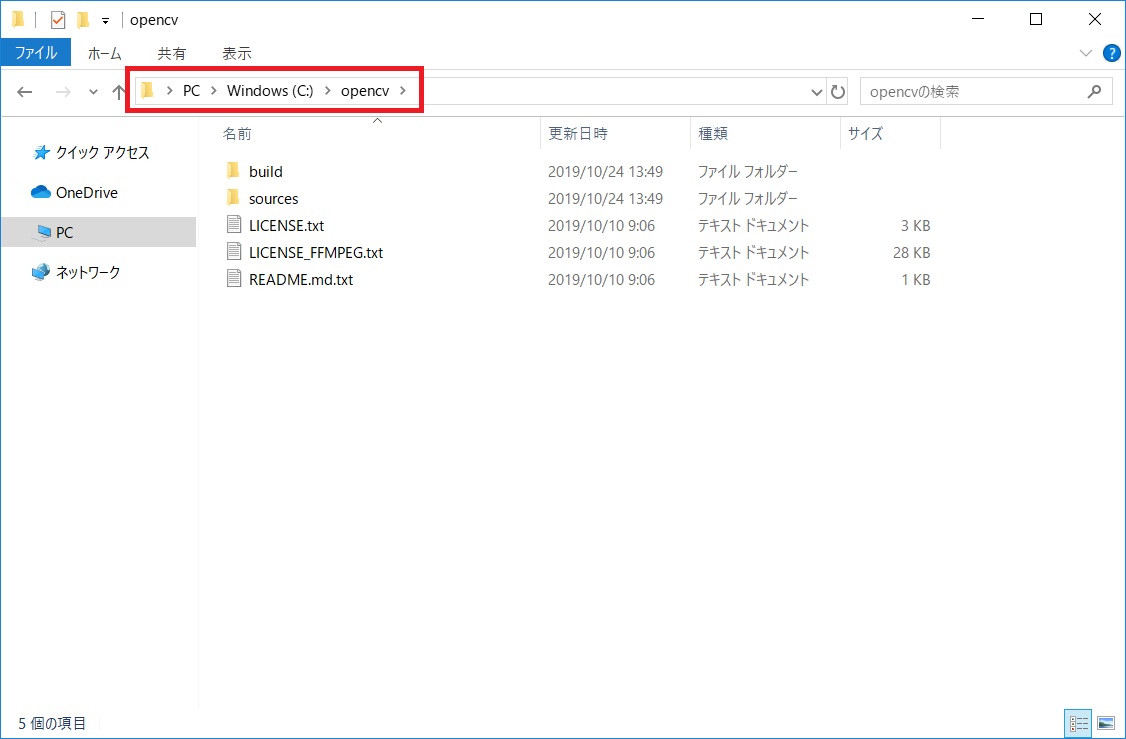Select the sources folder name

pos(274,199)
